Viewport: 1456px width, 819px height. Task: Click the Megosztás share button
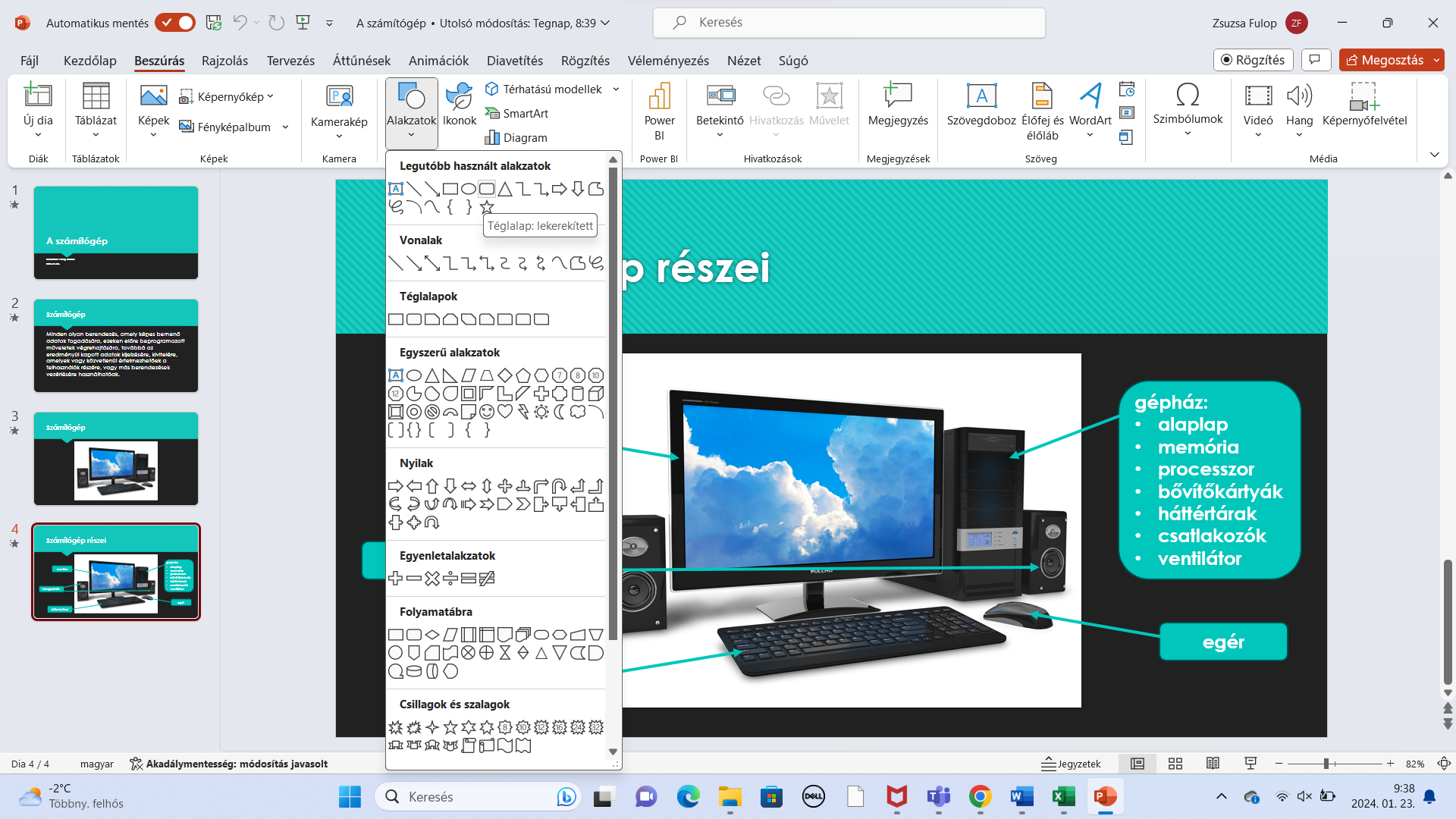(x=1385, y=60)
